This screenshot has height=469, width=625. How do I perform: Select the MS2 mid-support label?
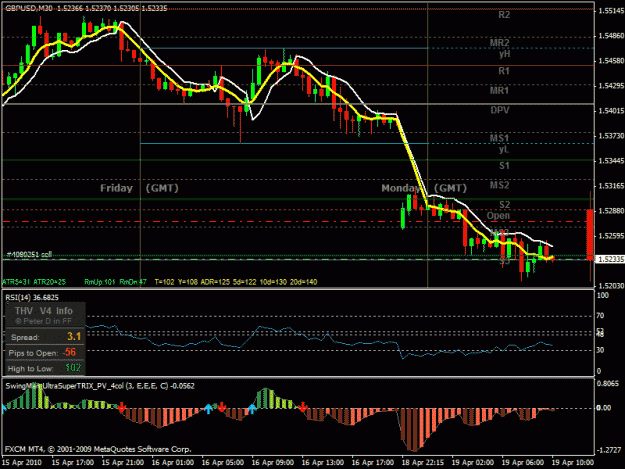click(x=499, y=185)
